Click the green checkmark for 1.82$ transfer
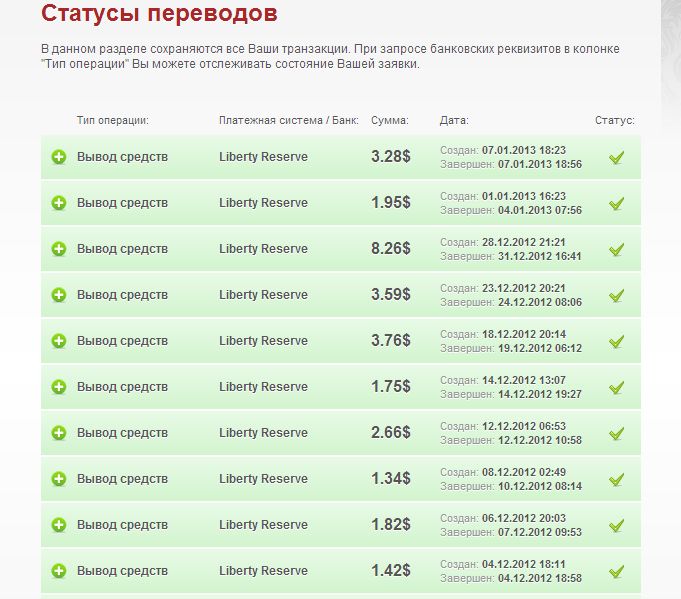Viewport: 681px width, 599px height. point(616,525)
